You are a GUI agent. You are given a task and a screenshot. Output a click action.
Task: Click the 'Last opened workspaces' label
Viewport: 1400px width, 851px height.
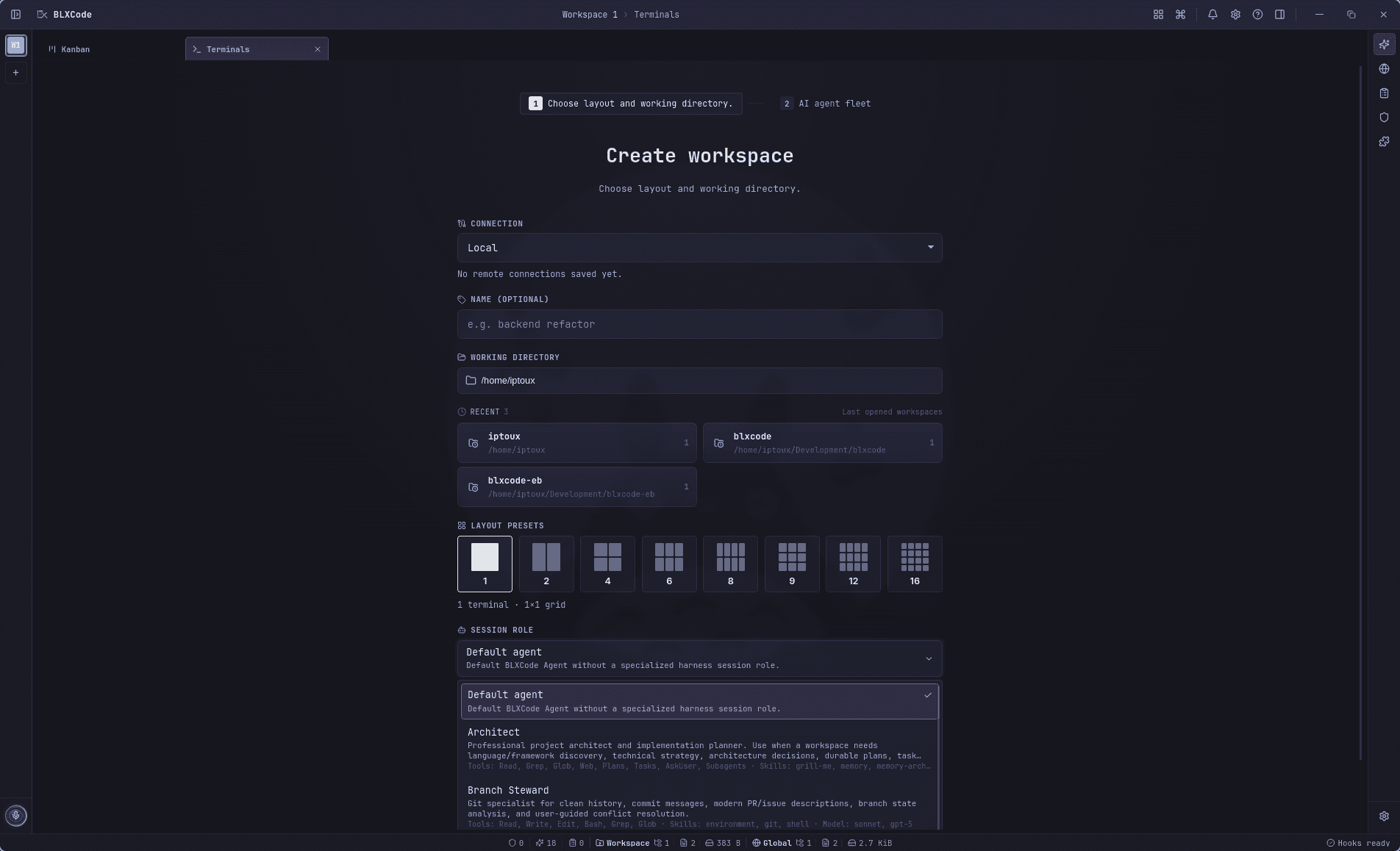(892, 412)
